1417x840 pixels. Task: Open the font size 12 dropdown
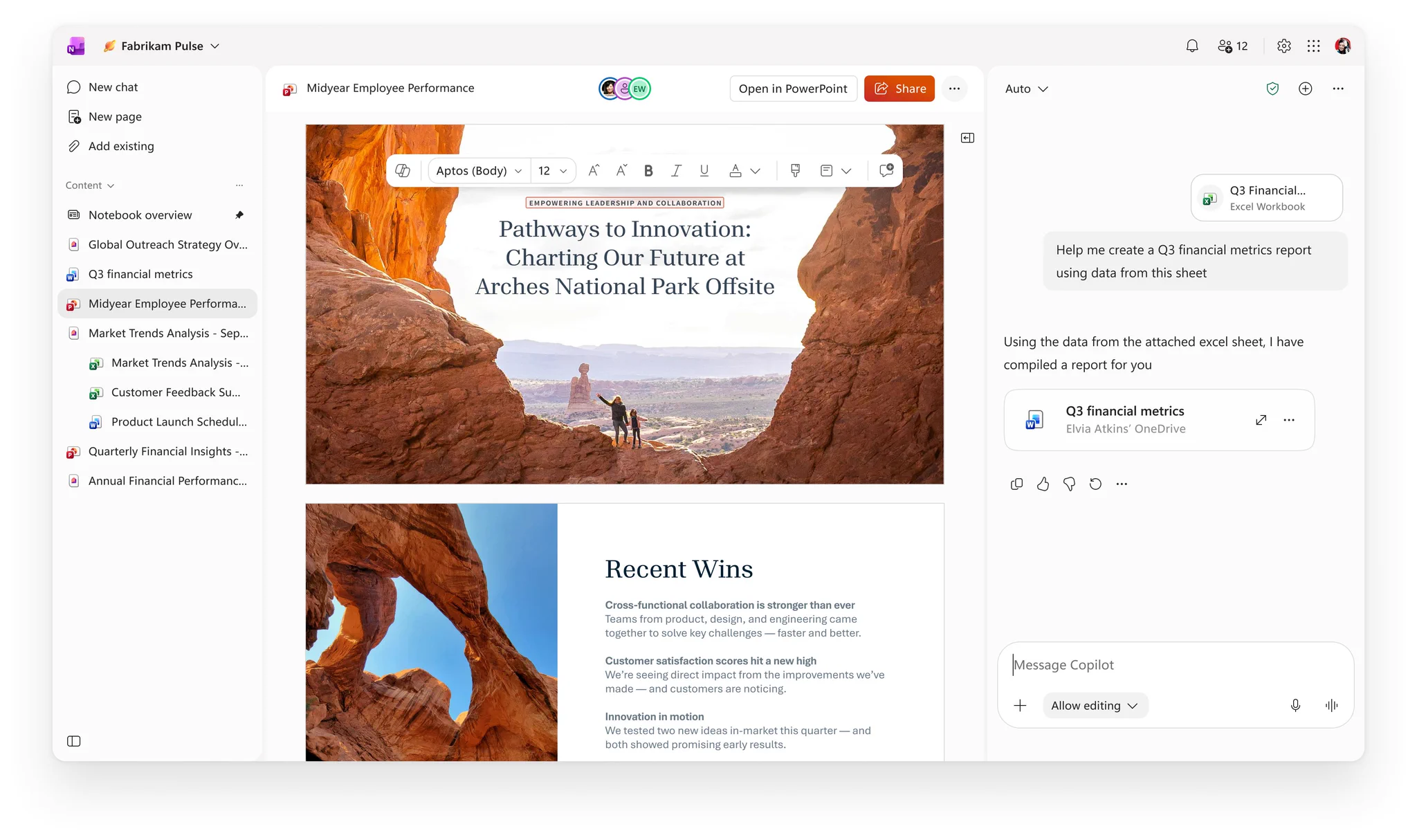pyautogui.click(x=552, y=170)
